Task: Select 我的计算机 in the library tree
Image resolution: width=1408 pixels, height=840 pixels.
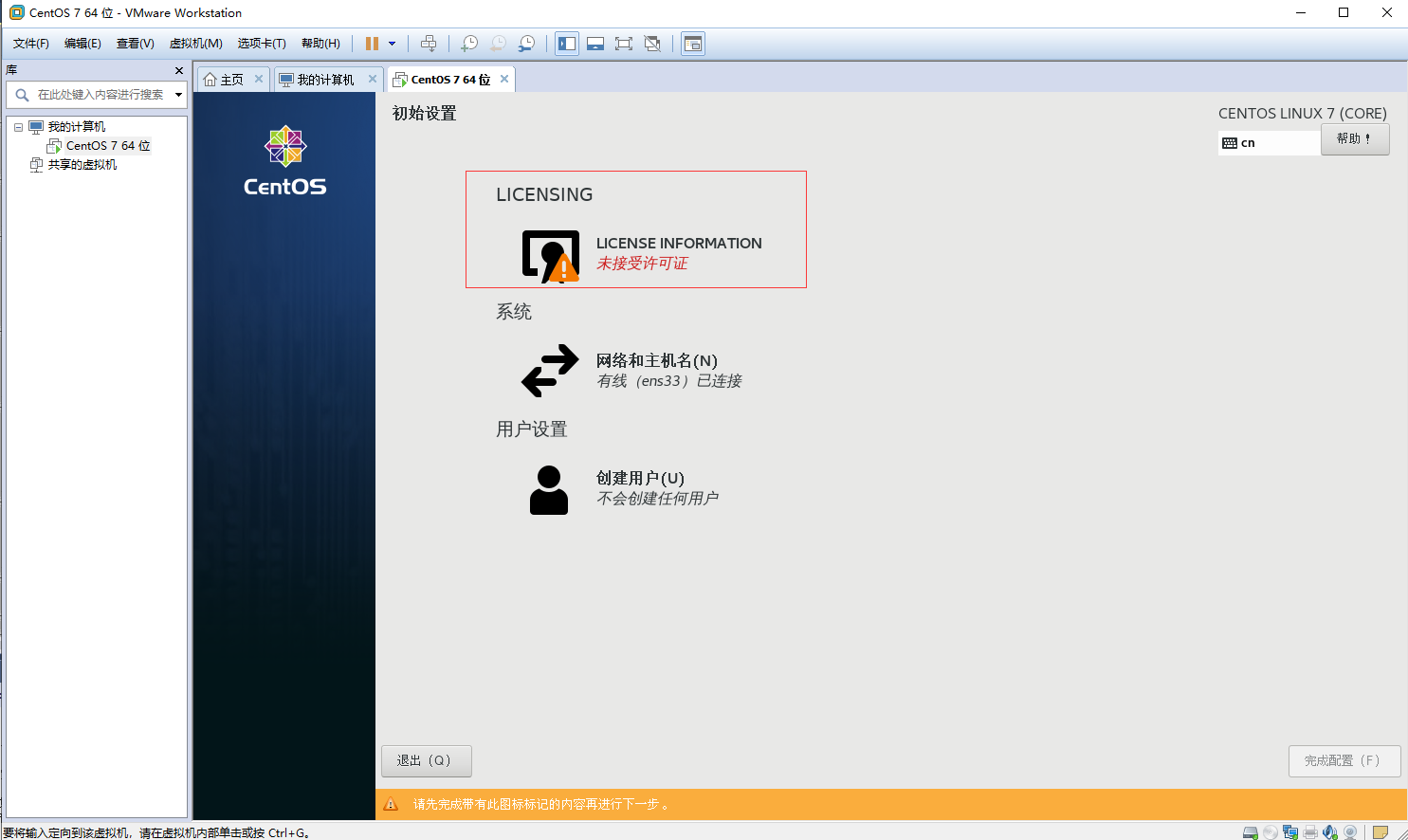Action: point(77,127)
